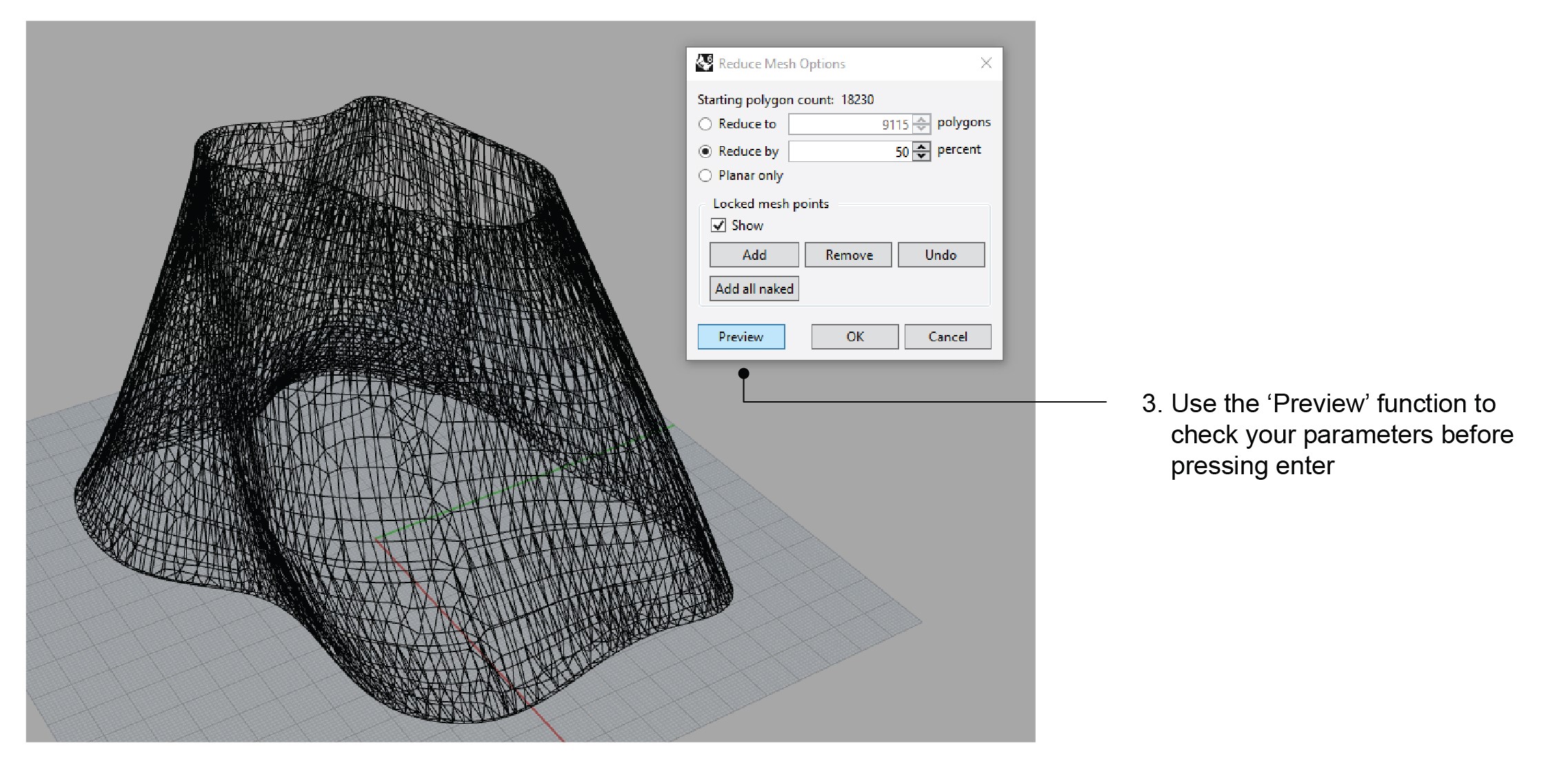Close the Reduce Mesh Options dialog
1568x770 pixels.
coord(986,63)
